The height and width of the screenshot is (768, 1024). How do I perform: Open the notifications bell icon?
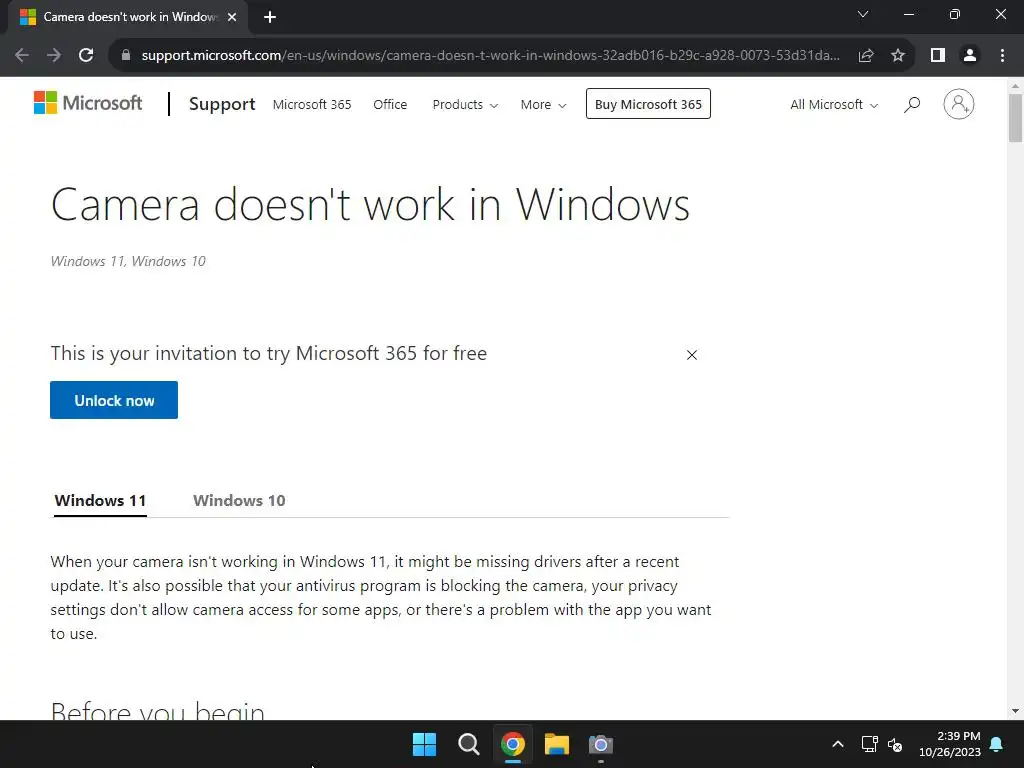[997, 744]
